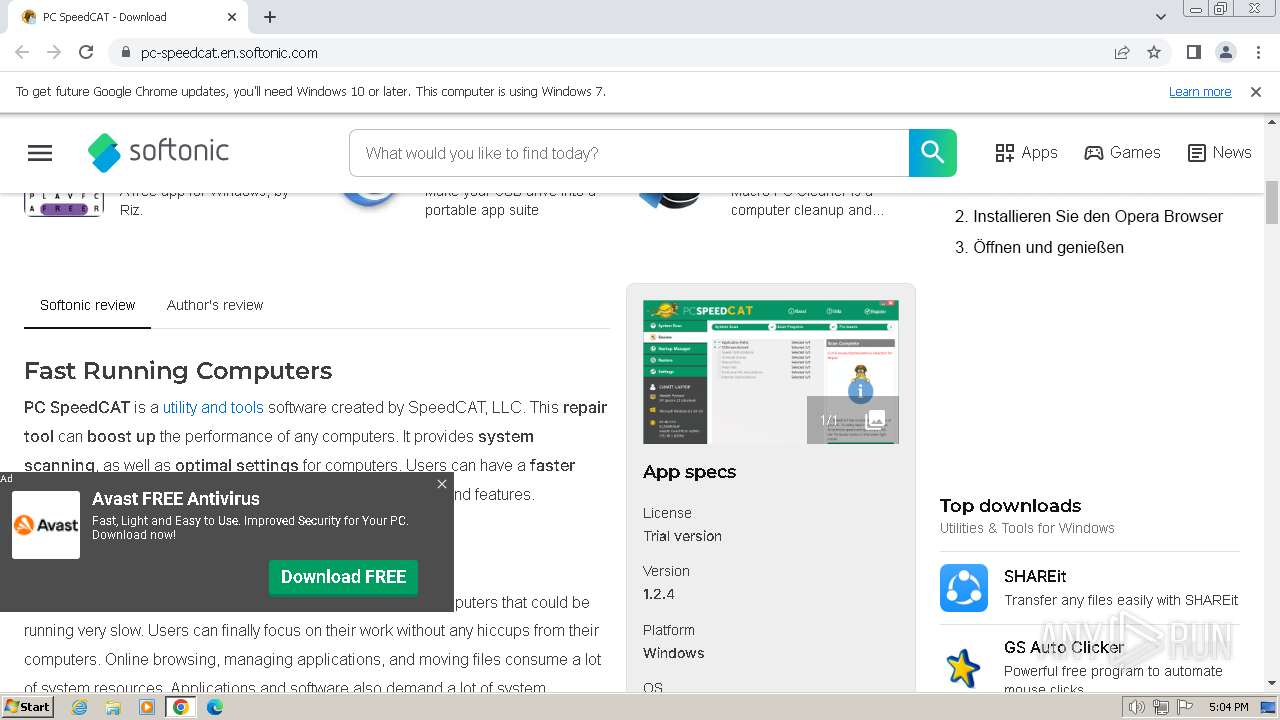Share this page via the address bar icon
The image size is (1280, 720).
pos(1122,52)
